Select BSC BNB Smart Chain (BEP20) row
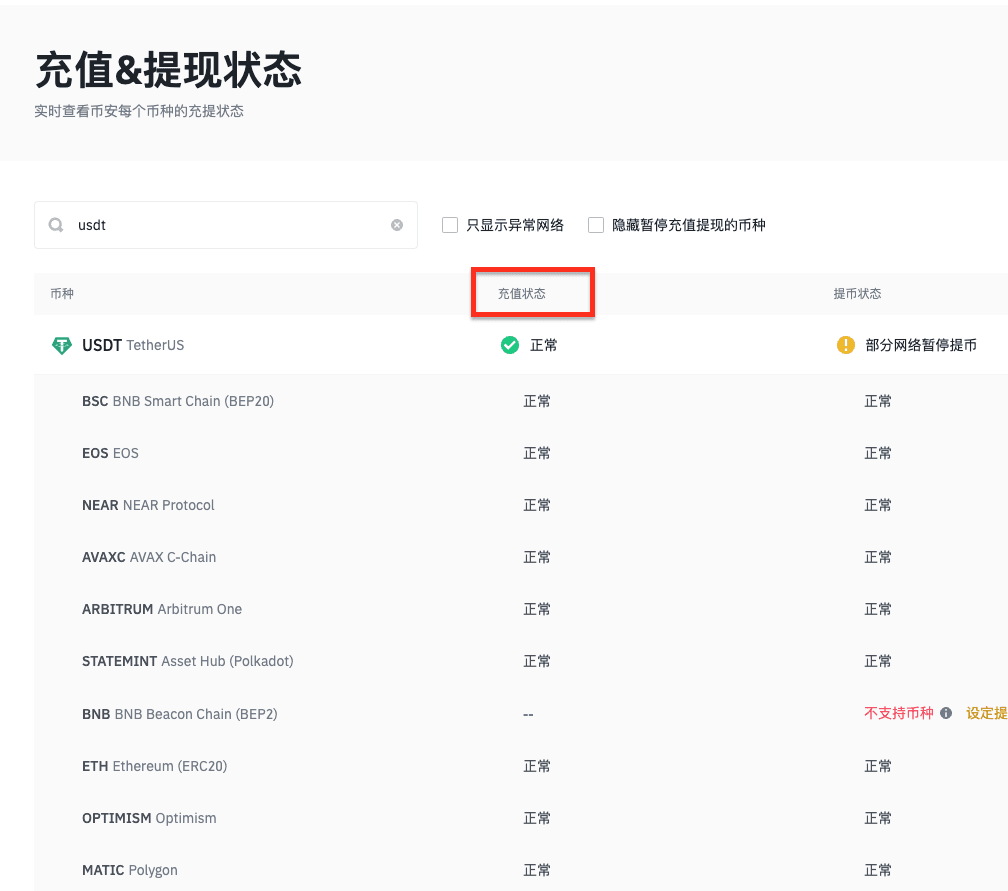Image resolution: width=1008 pixels, height=891 pixels. point(521,401)
